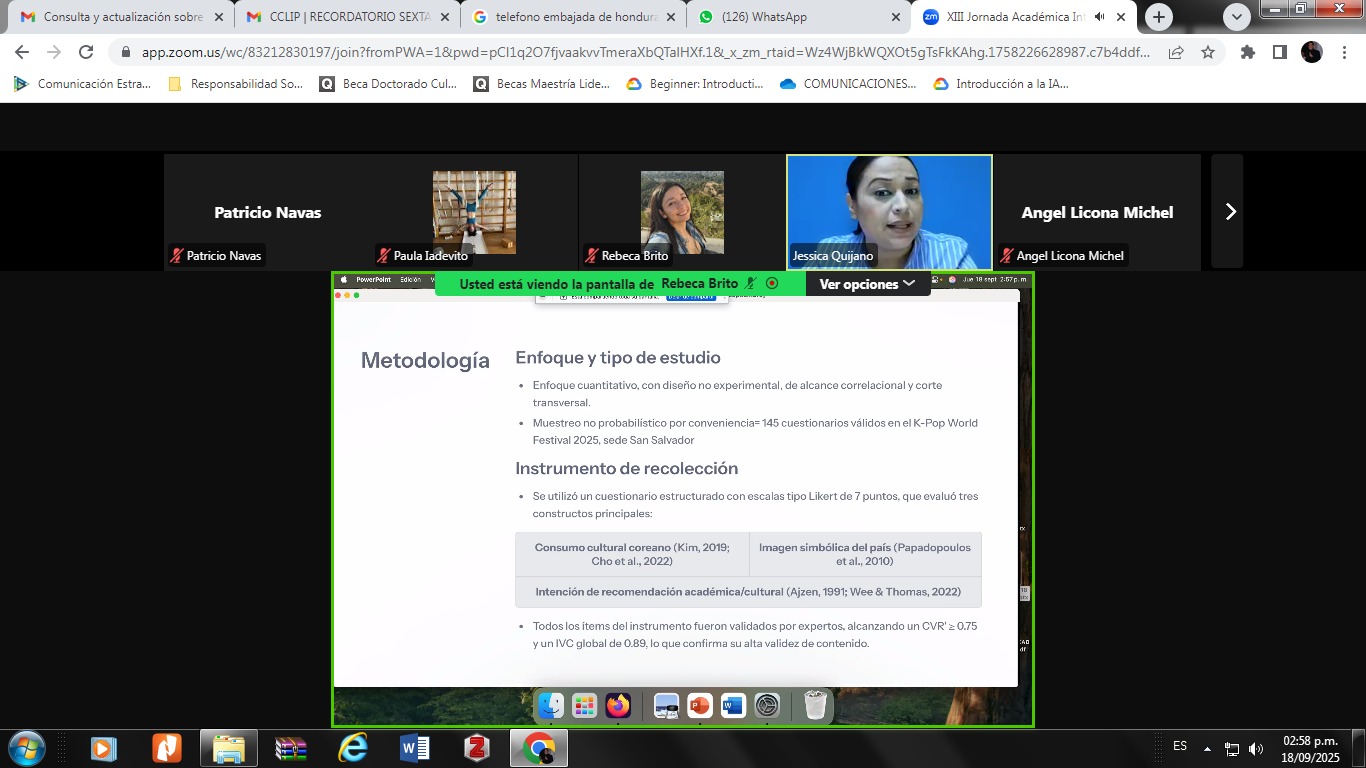Select Jessica Quijano's video tile
The image size is (1366, 768).
[x=889, y=212]
